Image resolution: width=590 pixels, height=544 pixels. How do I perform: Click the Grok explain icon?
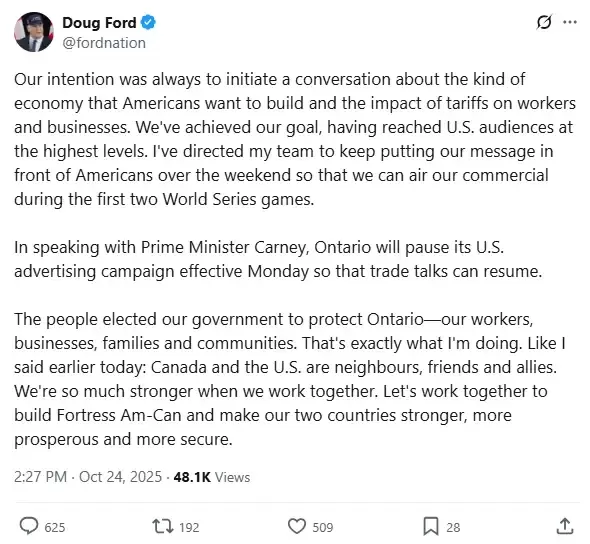click(544, 22)
